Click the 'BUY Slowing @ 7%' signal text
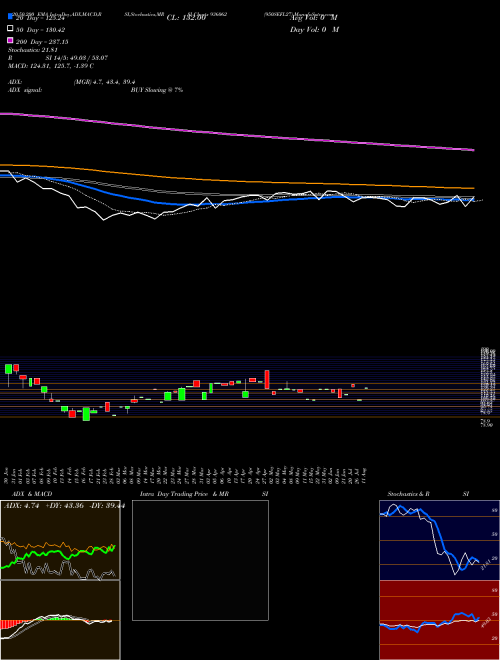The image size is (500, 660). click(x=157, y=90)
